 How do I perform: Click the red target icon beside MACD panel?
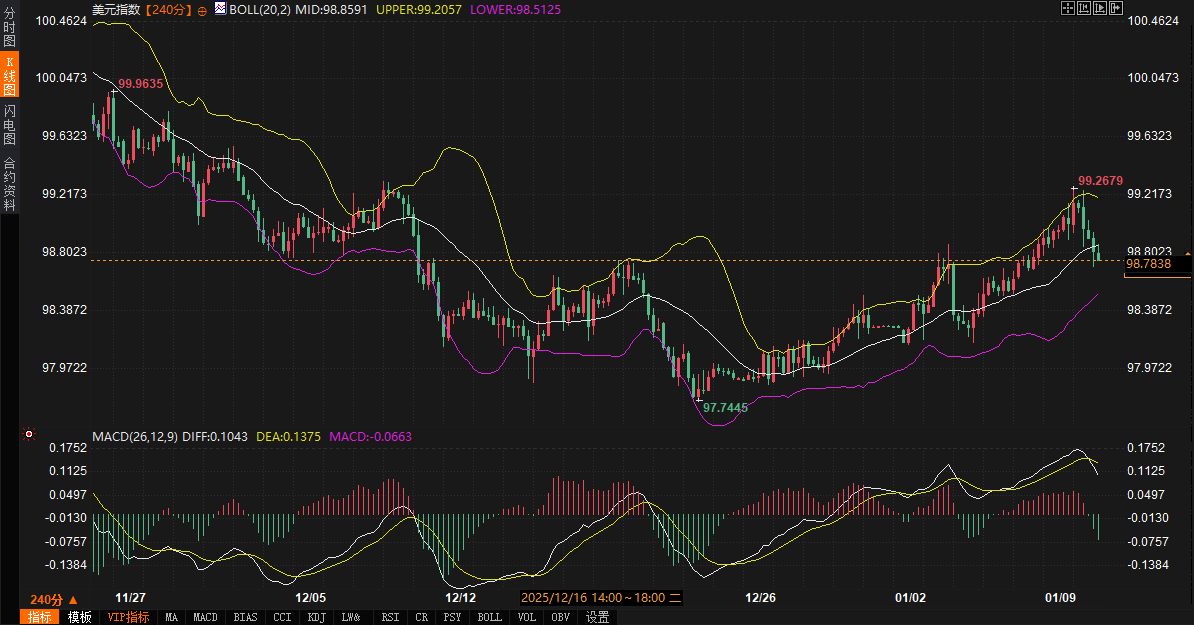point(29,434)
